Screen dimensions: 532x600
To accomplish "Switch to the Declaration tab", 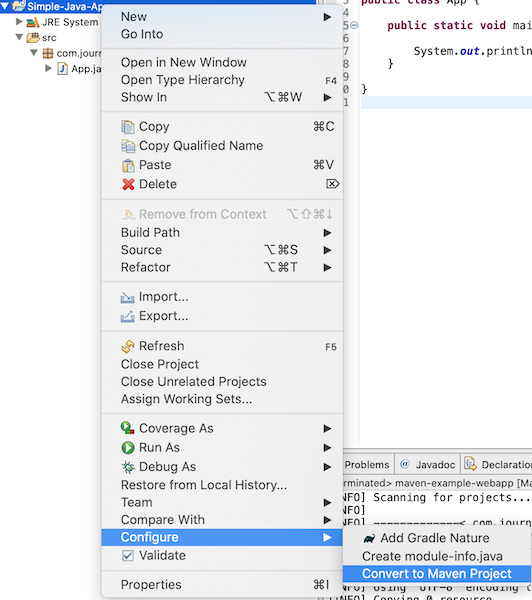I will click(496, 465).
